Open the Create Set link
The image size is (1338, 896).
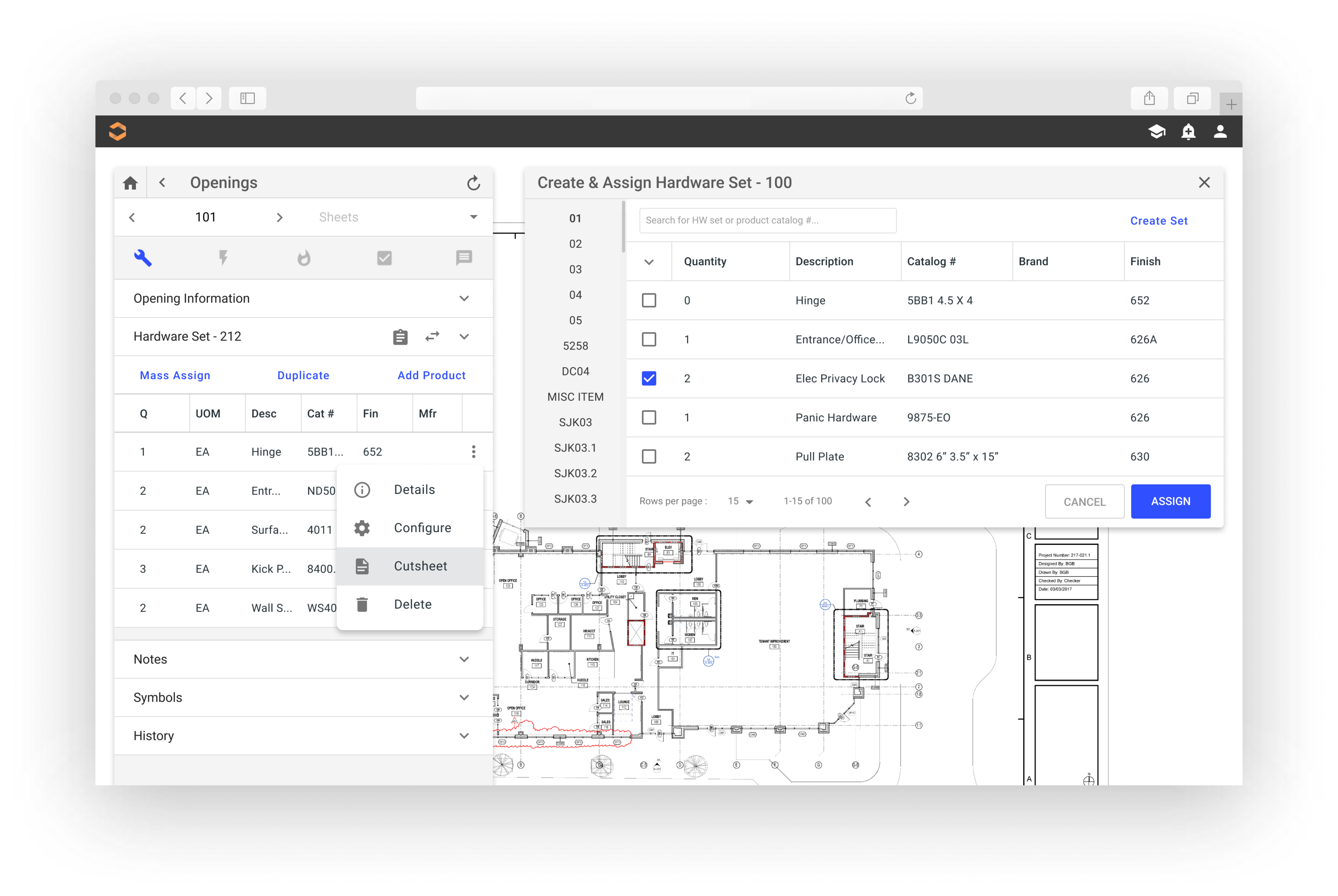click(1159, 220)
